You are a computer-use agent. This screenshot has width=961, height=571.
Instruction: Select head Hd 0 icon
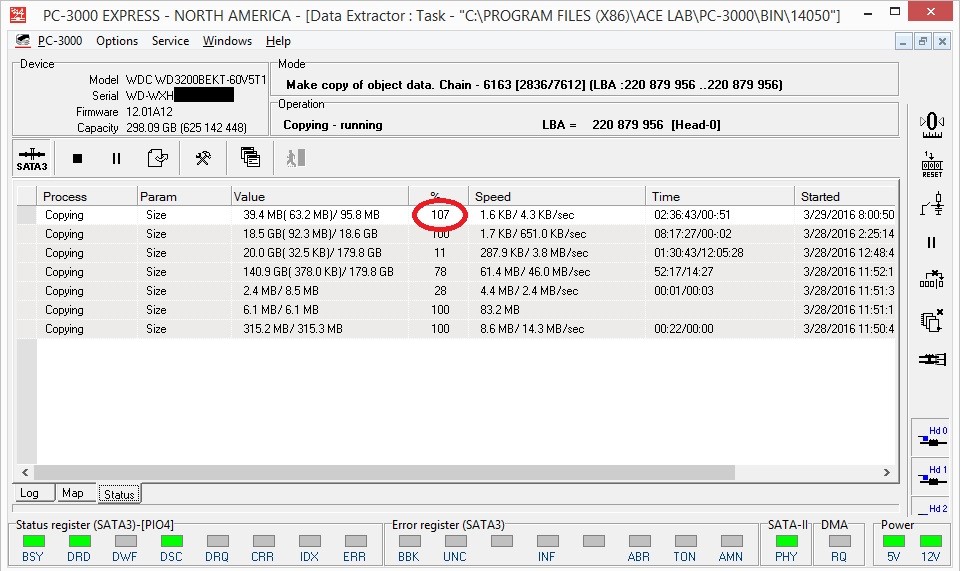pos(932,436)
